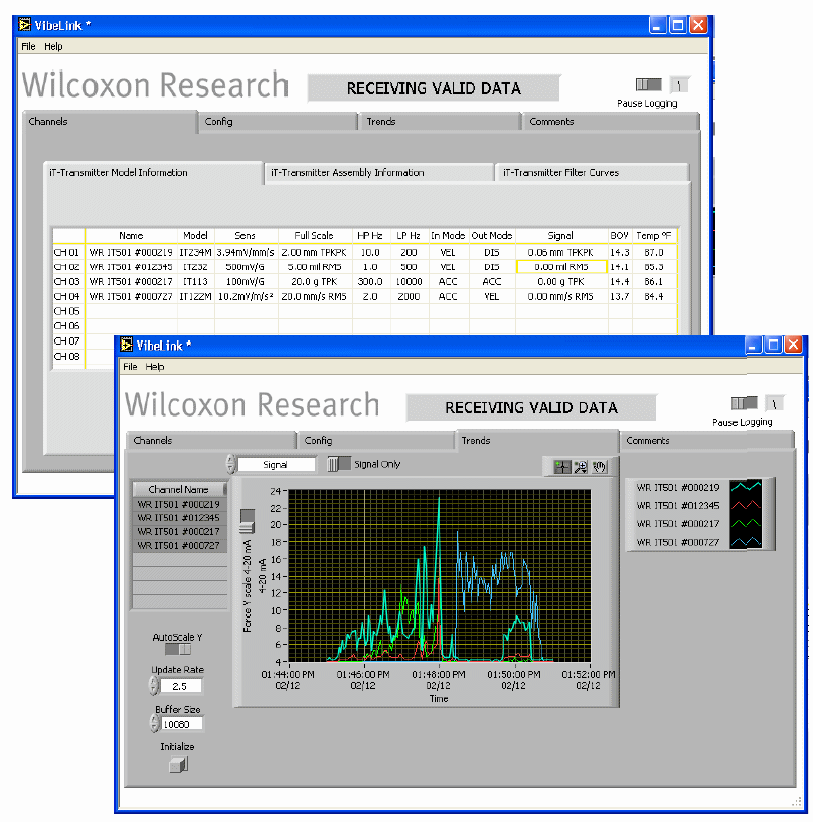Click the Signal selector spinner arrows
The width and height of the screenshot is (813, 822).
[x=231, y=464]
